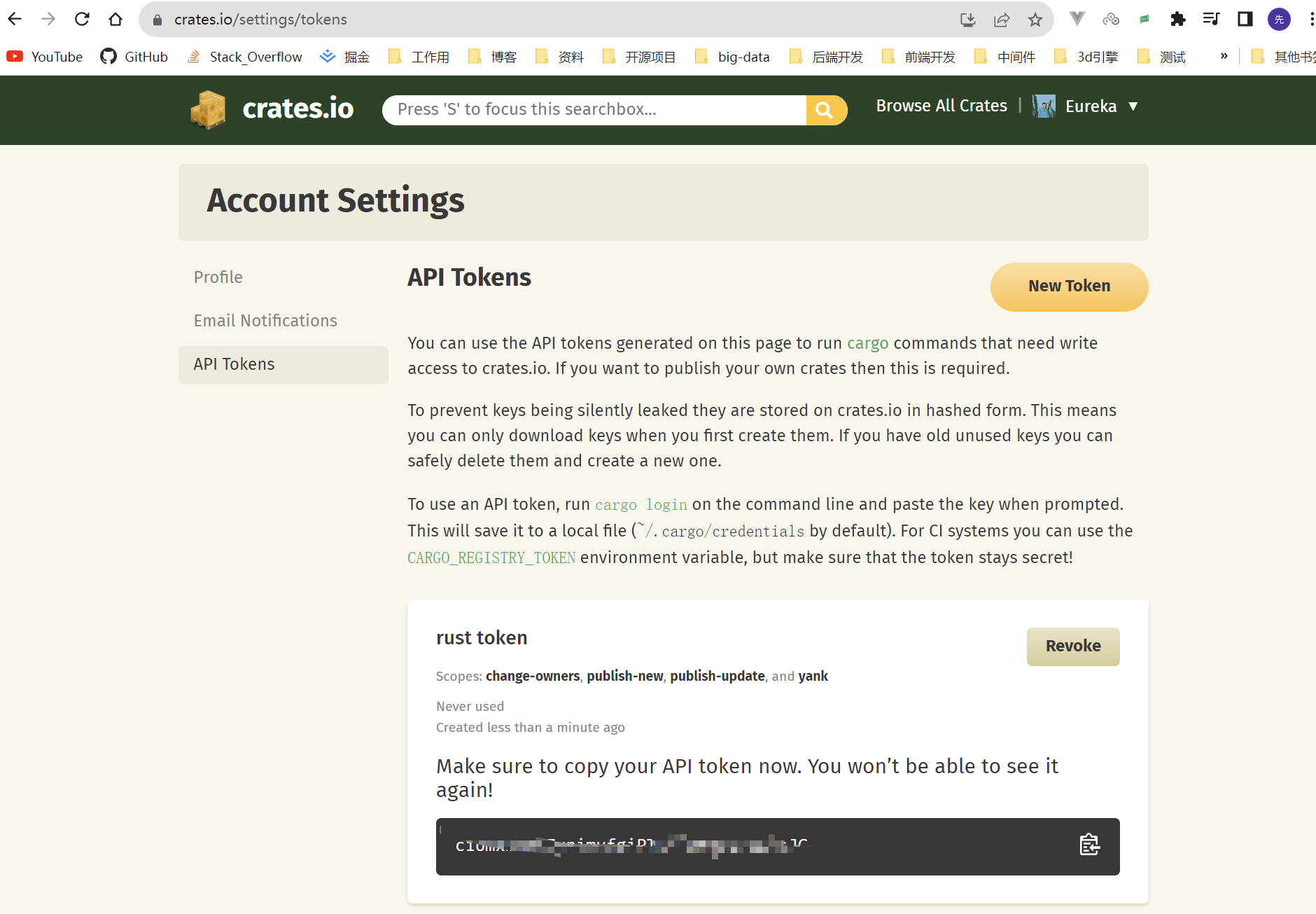Open the V-shaped extension icon
This screenshot has height=914, width=1316.
(x=1077, y=19)
